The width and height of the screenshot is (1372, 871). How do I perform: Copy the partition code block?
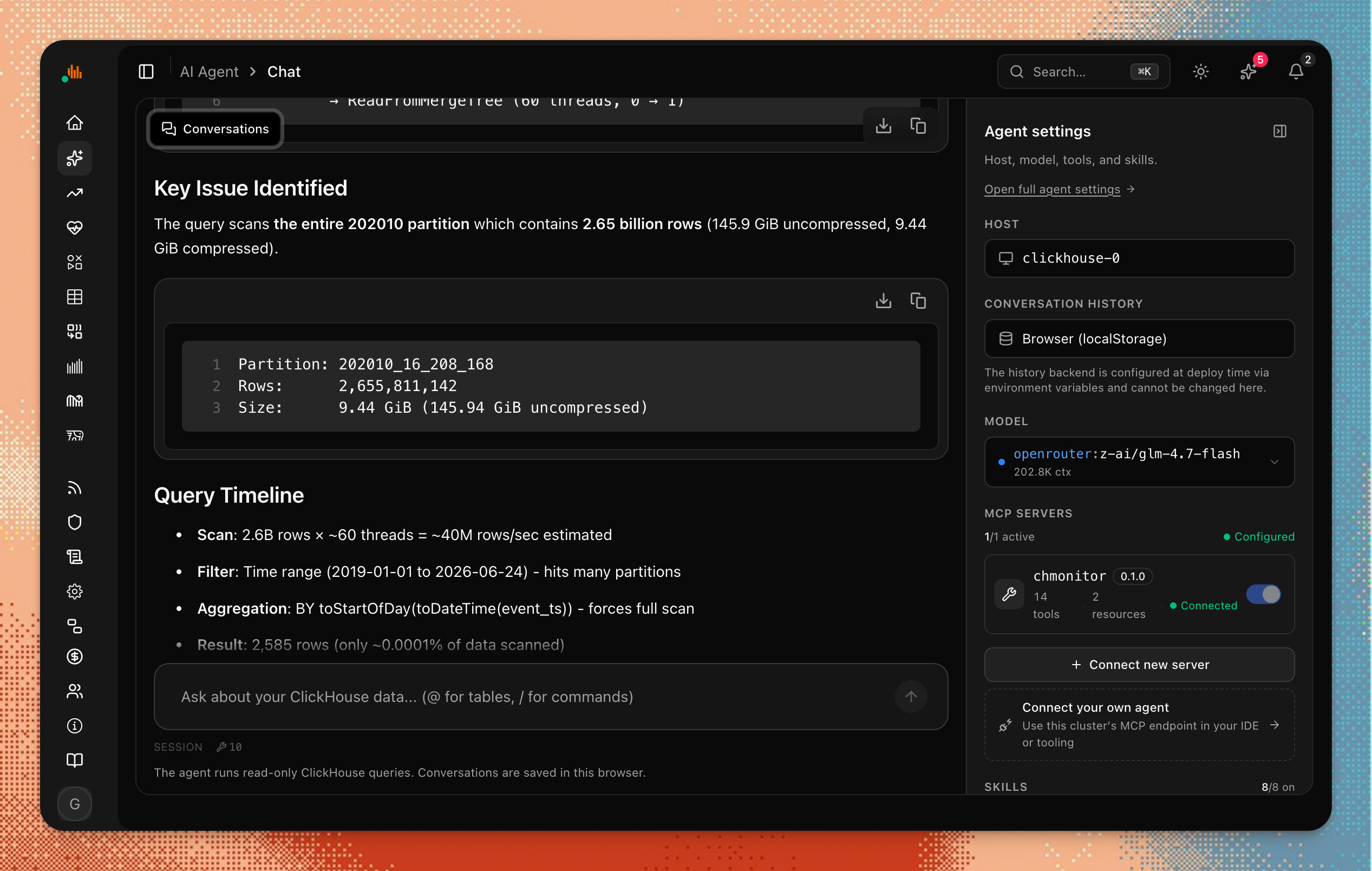click(918, 301)
